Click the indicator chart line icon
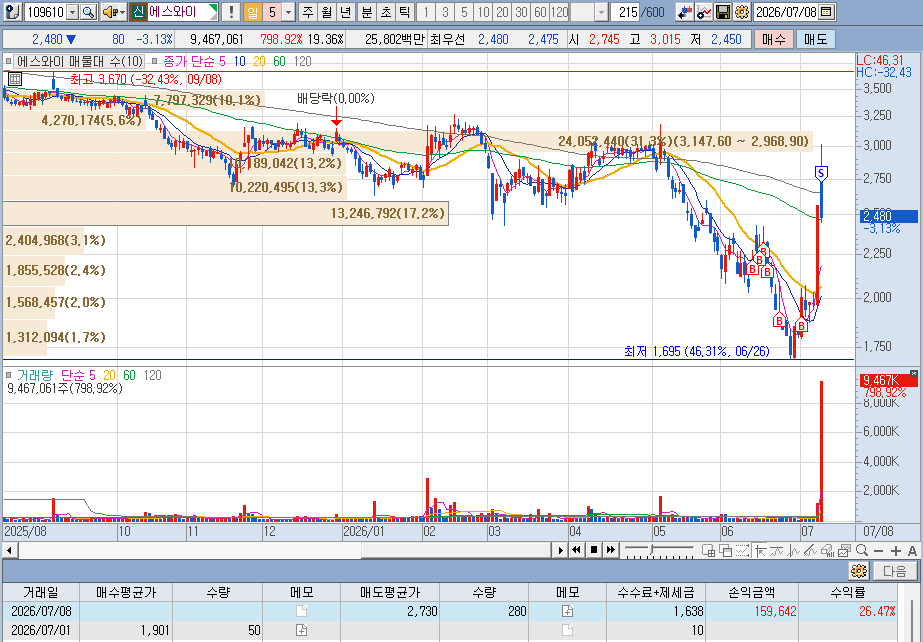Screen dimensions: 923x642 click(703, 11)
